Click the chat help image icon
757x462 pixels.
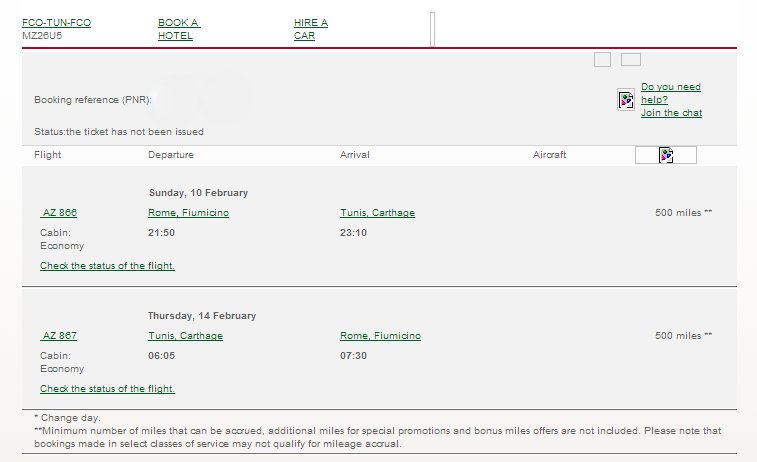pyautogui.click(x=626, y=100)
